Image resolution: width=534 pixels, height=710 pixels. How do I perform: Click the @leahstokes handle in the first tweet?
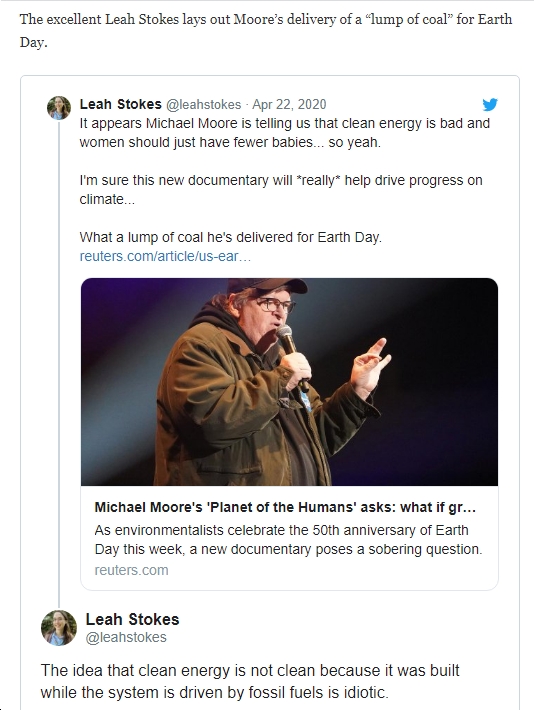click(x=203, y=105)
